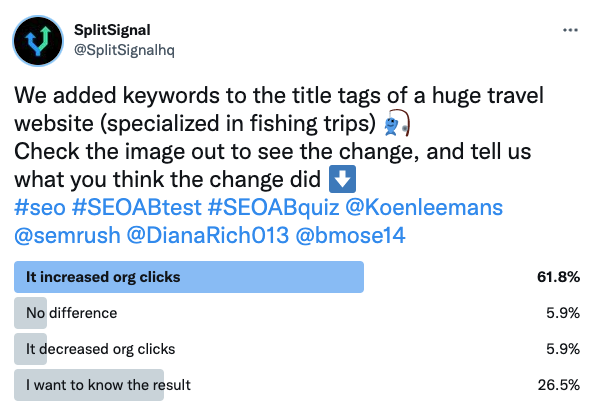Click the blue down-arrow emoji

(342, 179)
